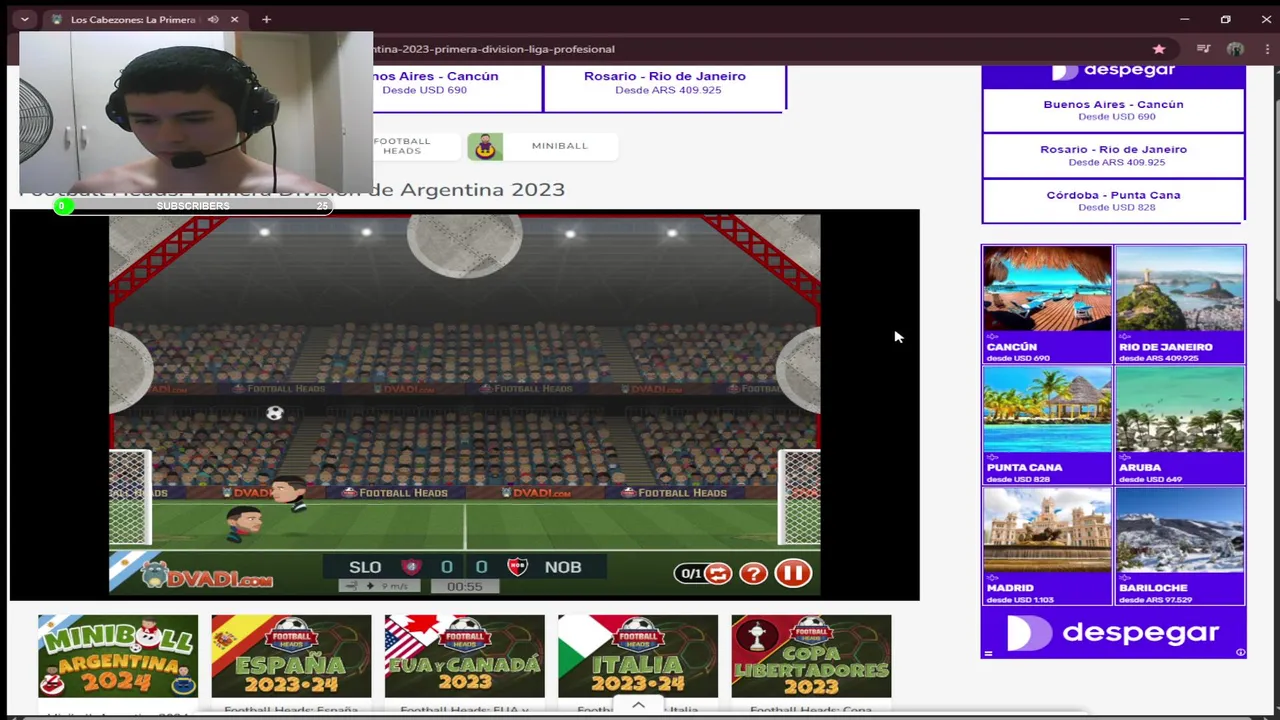Open Football Heads Italia 2023-24 thumbnail
This screenshot has width=1280, height=720.
[638, 656]
